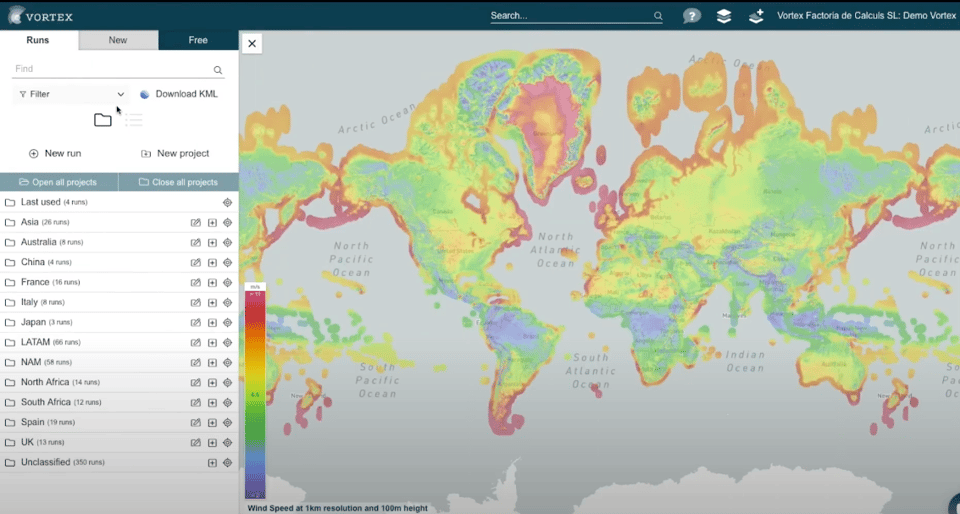Switch to list view mode
Viewport: 960px width, 514px height.
pyautogui.click(x=134, y=120)
